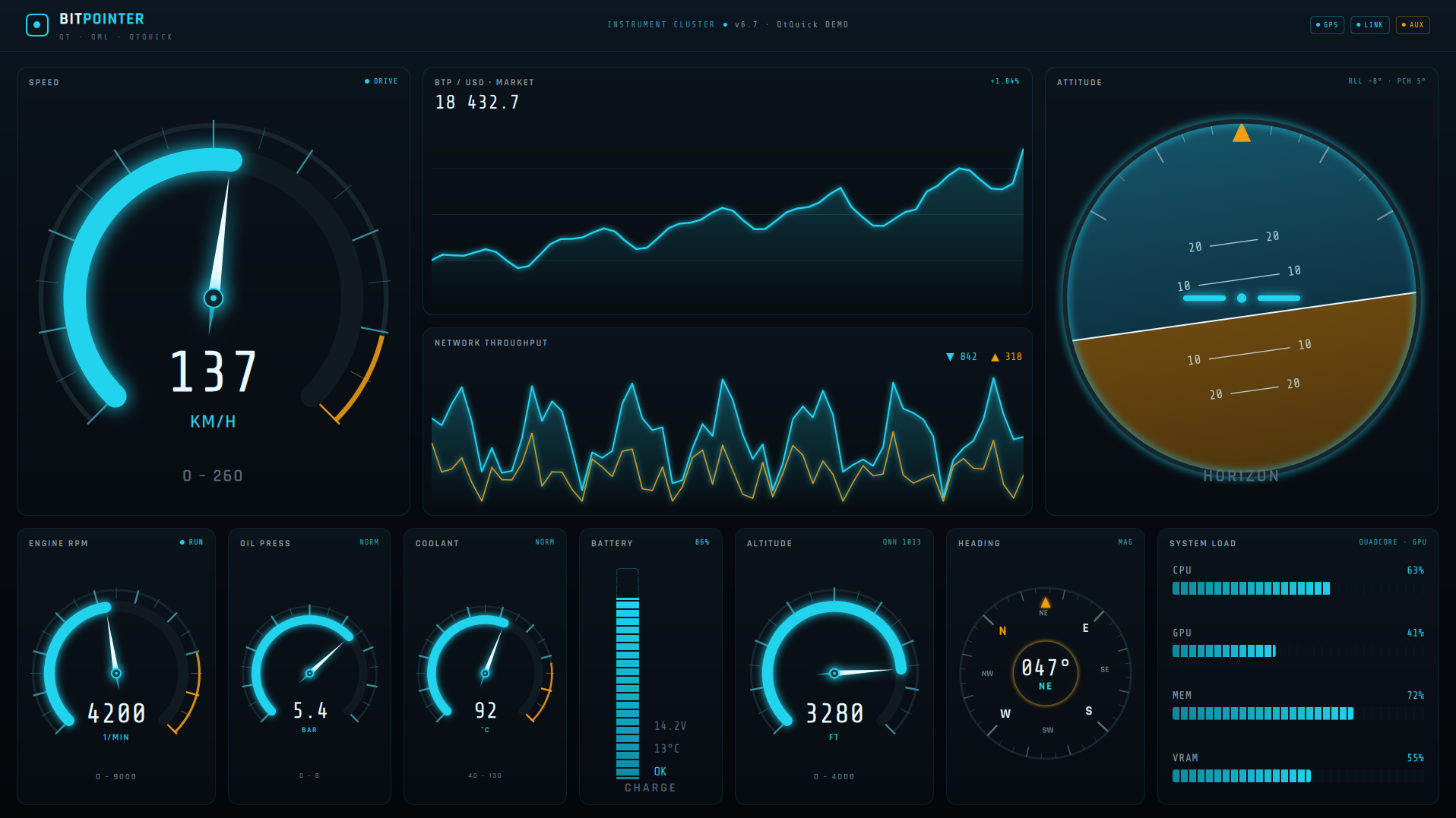Click the 'CHARGE' label under battery

coord(650,788)
